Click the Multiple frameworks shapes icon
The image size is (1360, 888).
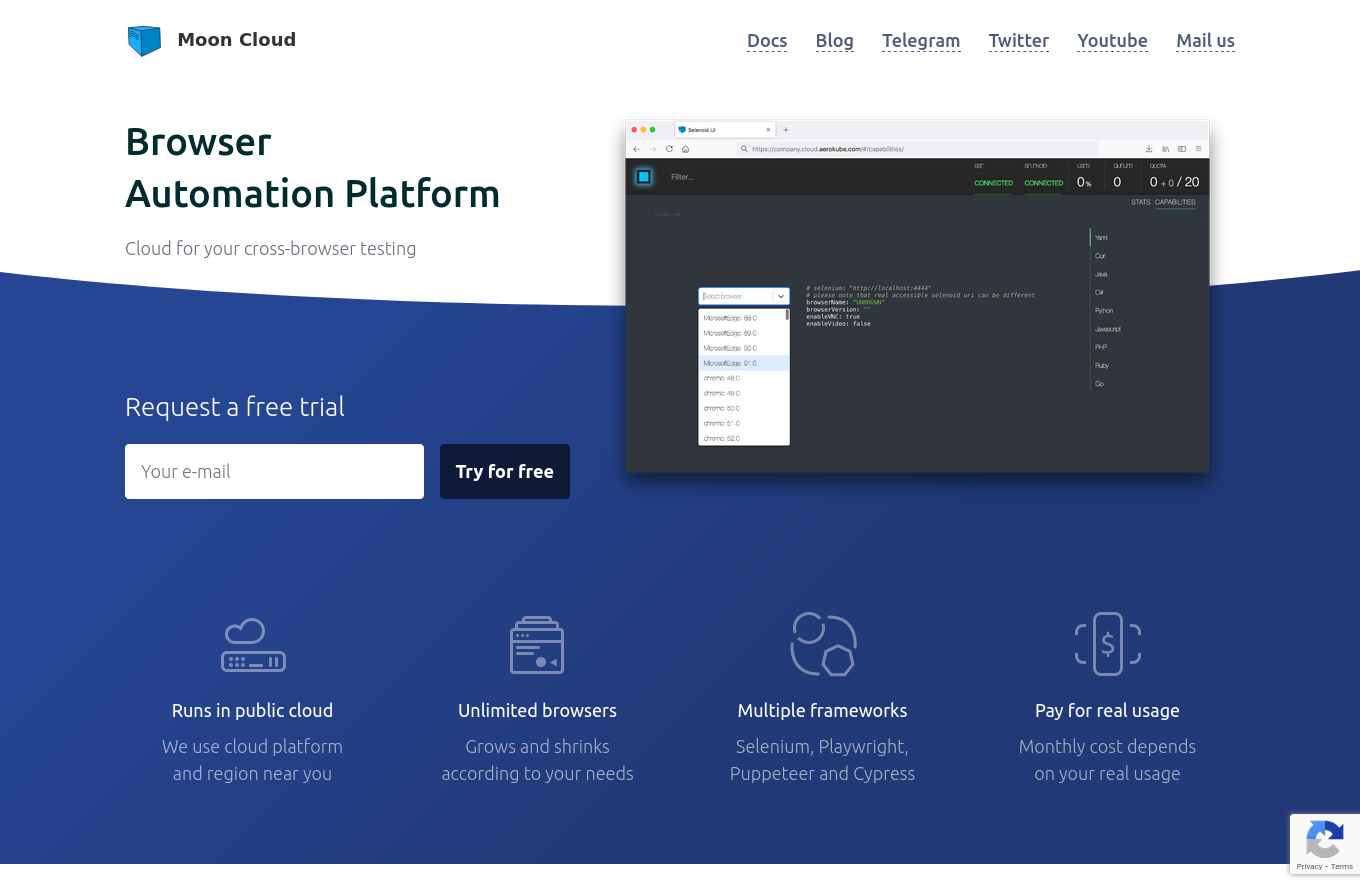pyautogui.click(x=823, y=645)
